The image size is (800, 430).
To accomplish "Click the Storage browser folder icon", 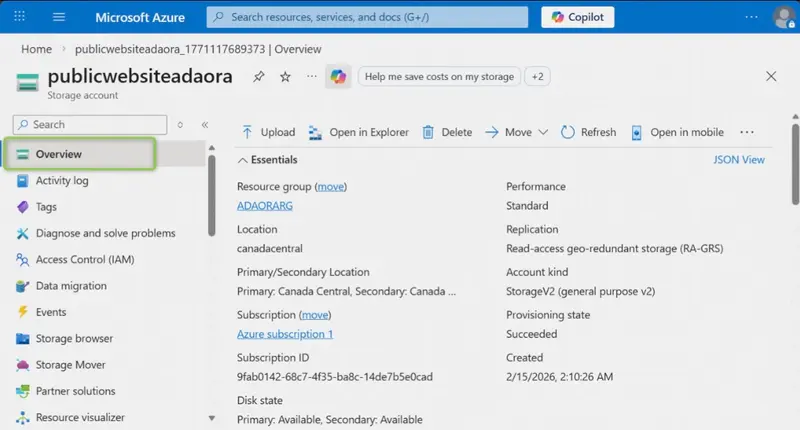I will click(22, 339).
